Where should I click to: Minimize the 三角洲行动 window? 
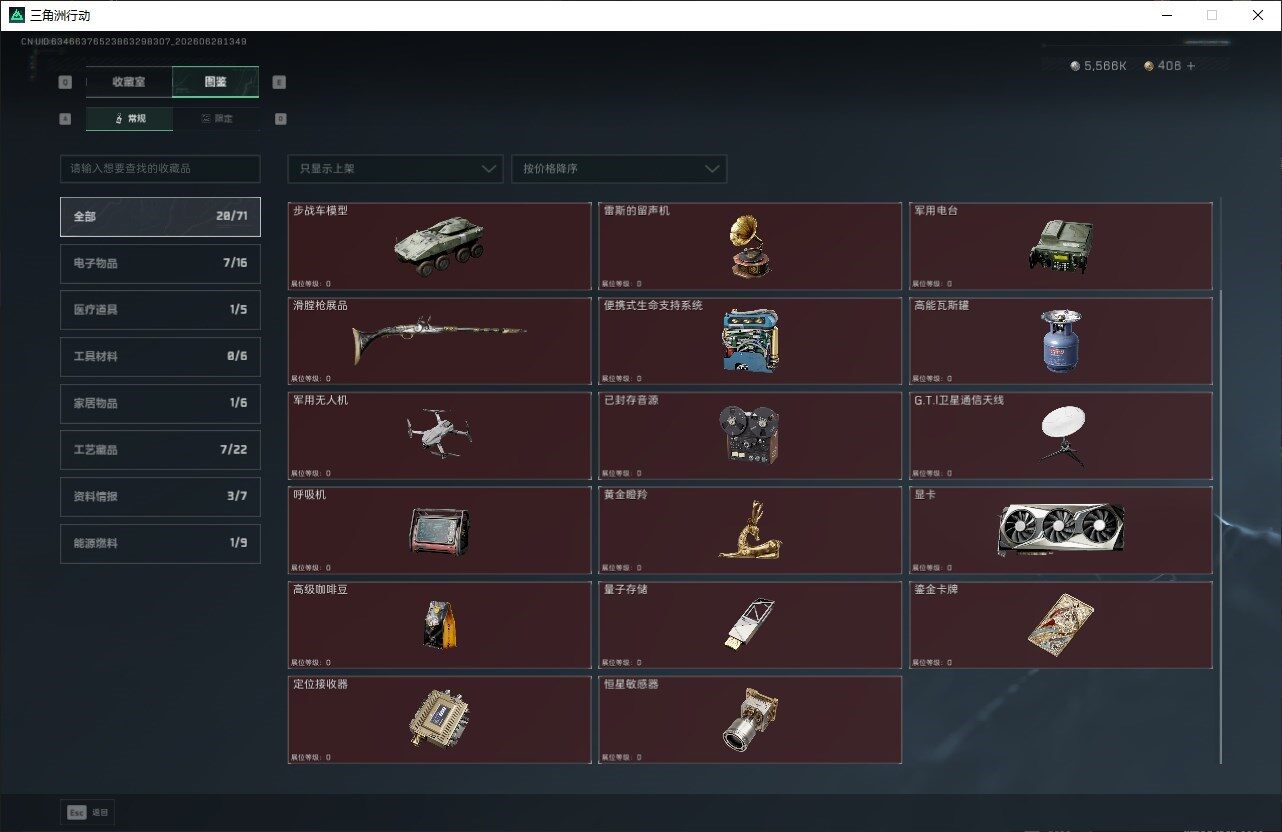tap(1166, 15)
